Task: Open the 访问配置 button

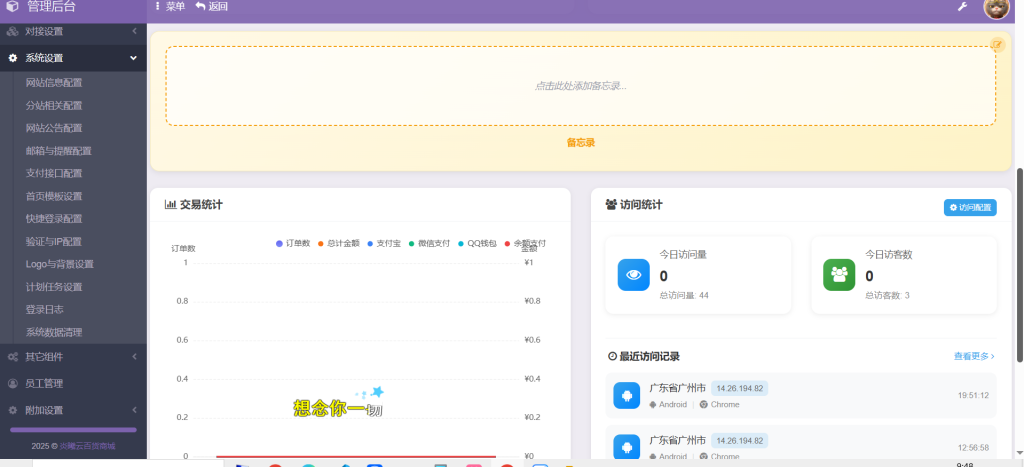Action: (970, 207)
